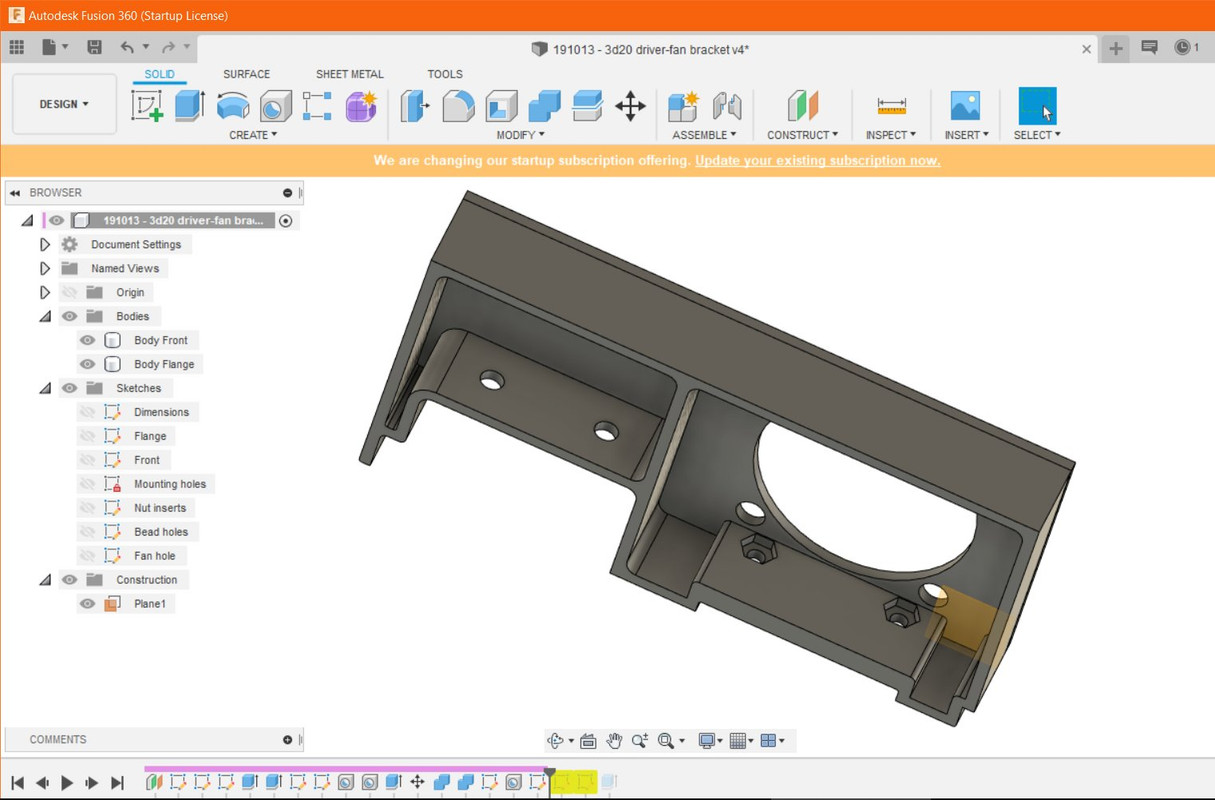Open the INSERT menu
The height and width of the screenshot is (800, 1215).
(x=966, y=135)
